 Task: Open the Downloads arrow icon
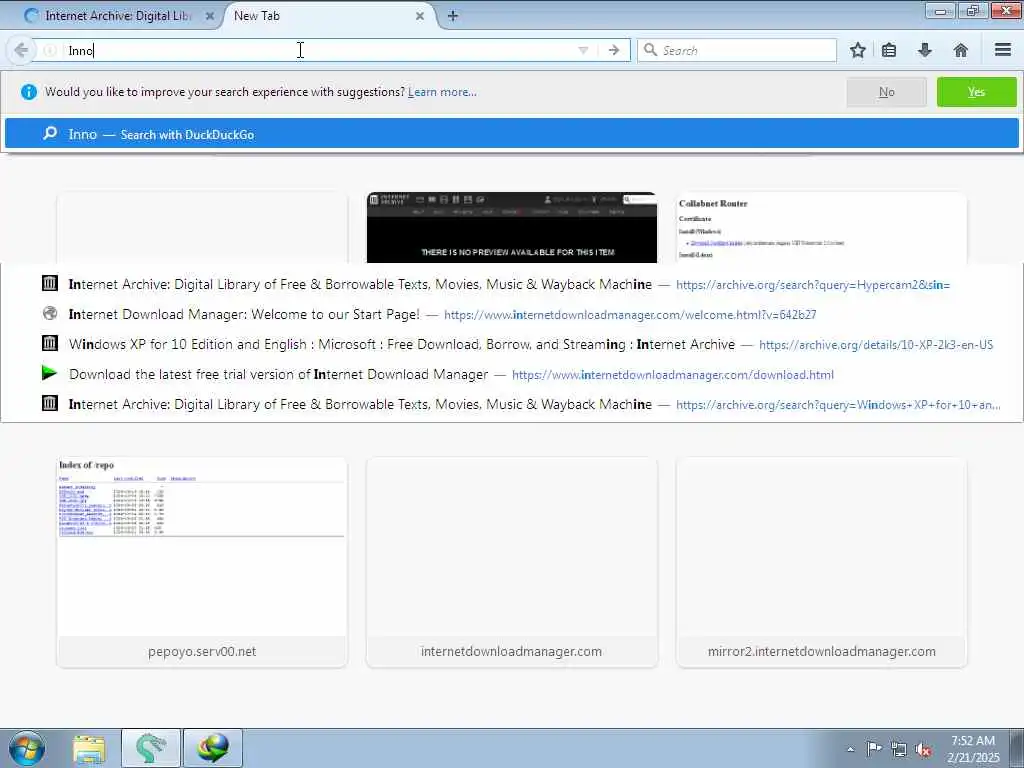coord(925,50)
